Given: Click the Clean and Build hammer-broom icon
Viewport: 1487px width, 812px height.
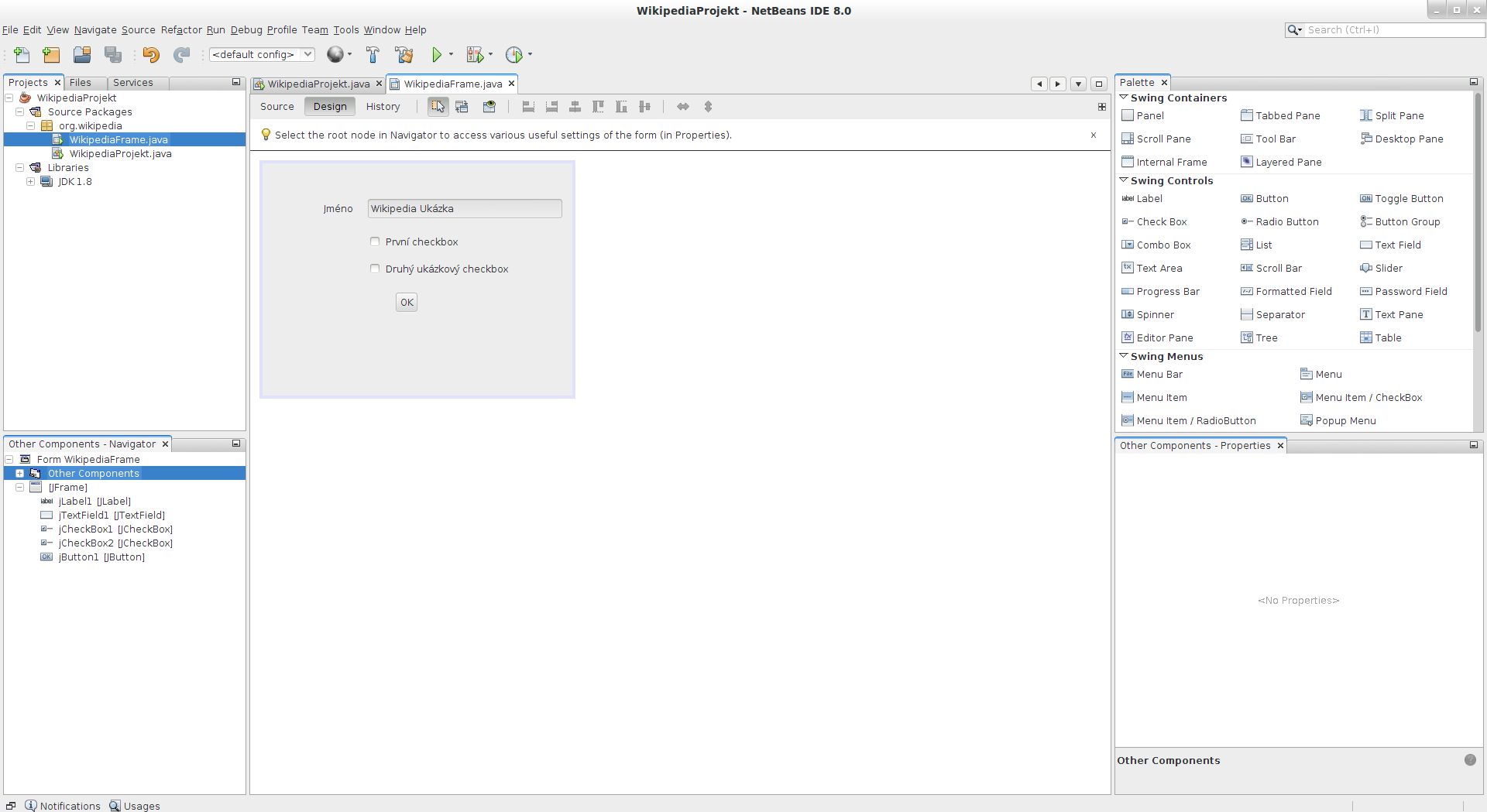Looking at the screenshot, I should pyautogui.click(x=404, y=54).
